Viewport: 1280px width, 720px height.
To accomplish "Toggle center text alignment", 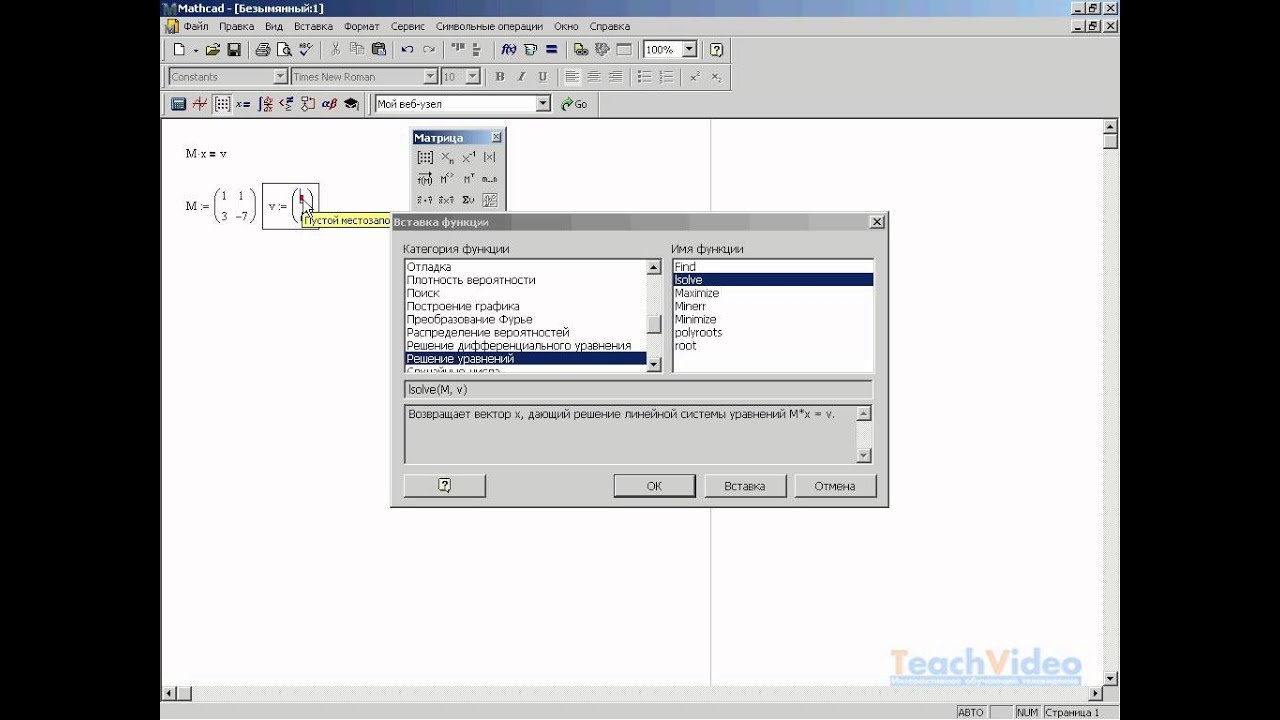I will pos(593,76).
